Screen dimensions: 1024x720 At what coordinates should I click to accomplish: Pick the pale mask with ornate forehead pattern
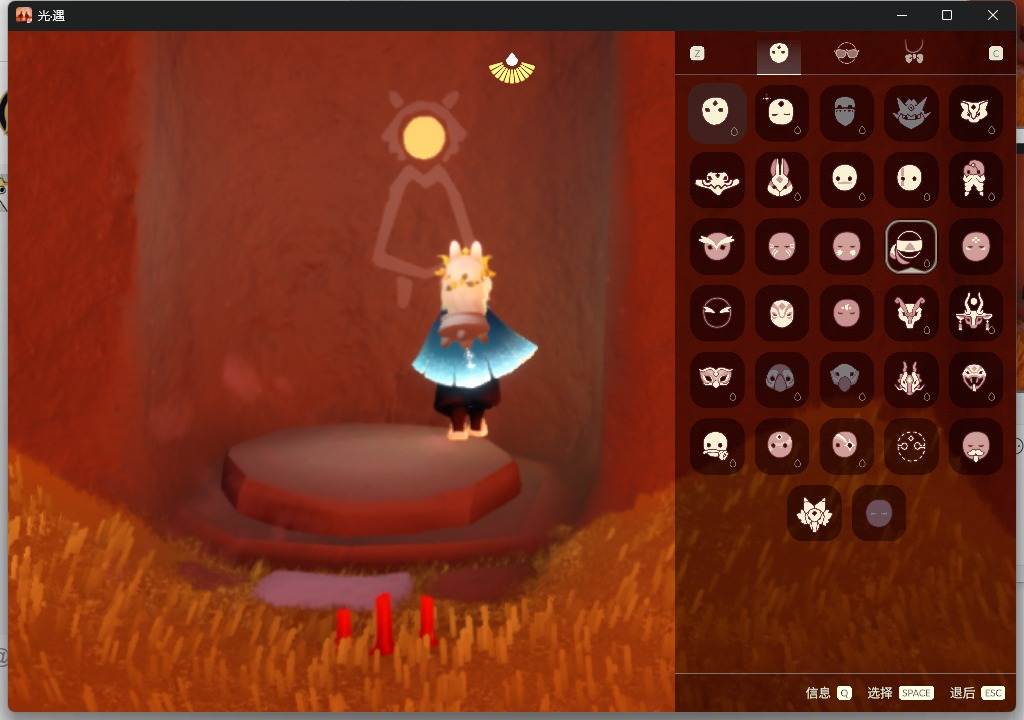coord(781,313)
